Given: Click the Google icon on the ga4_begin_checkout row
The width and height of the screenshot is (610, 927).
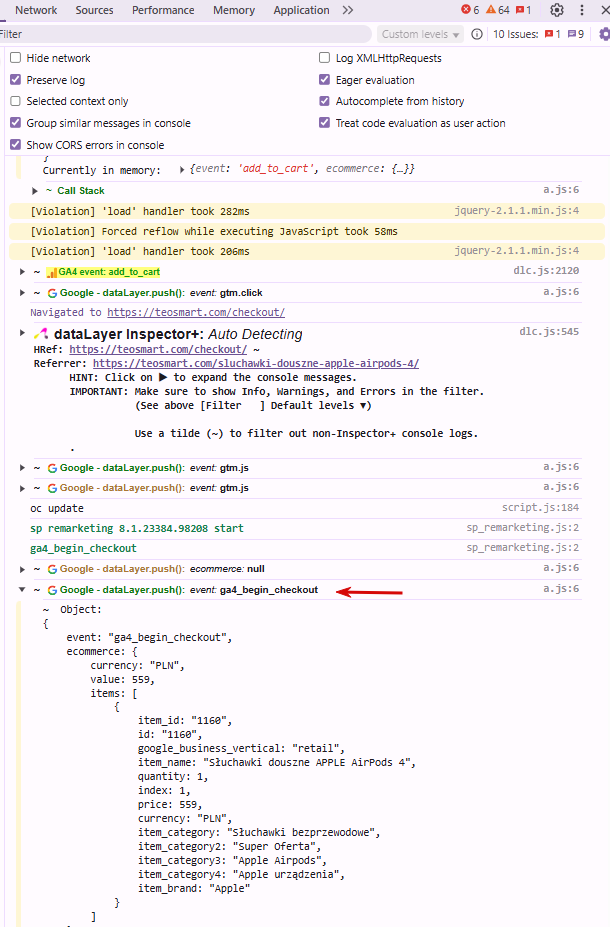Looking at the screenshot, I should (x=52, y=590).
